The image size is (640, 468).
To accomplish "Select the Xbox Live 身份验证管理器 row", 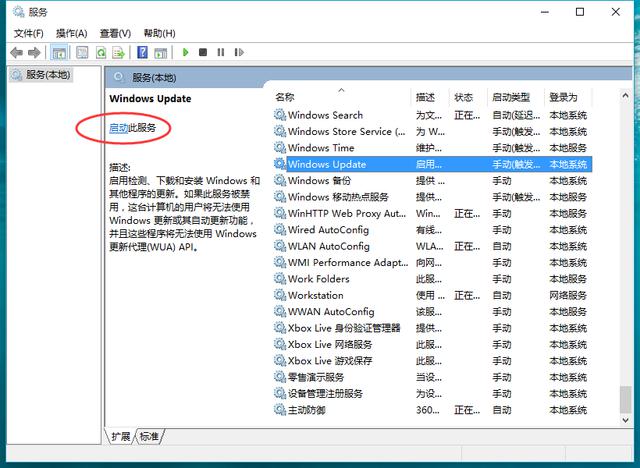I will (x=432, y=328).
